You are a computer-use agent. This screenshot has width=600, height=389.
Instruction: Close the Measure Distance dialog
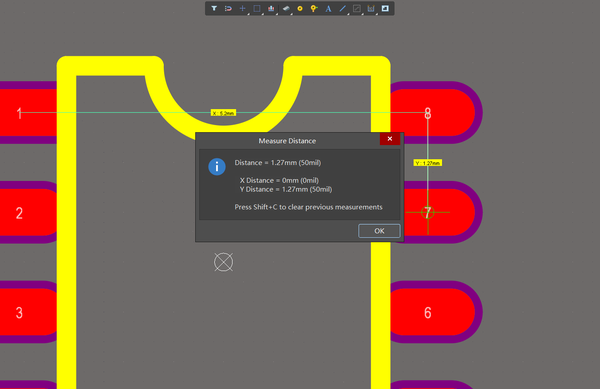coord(390,139)
